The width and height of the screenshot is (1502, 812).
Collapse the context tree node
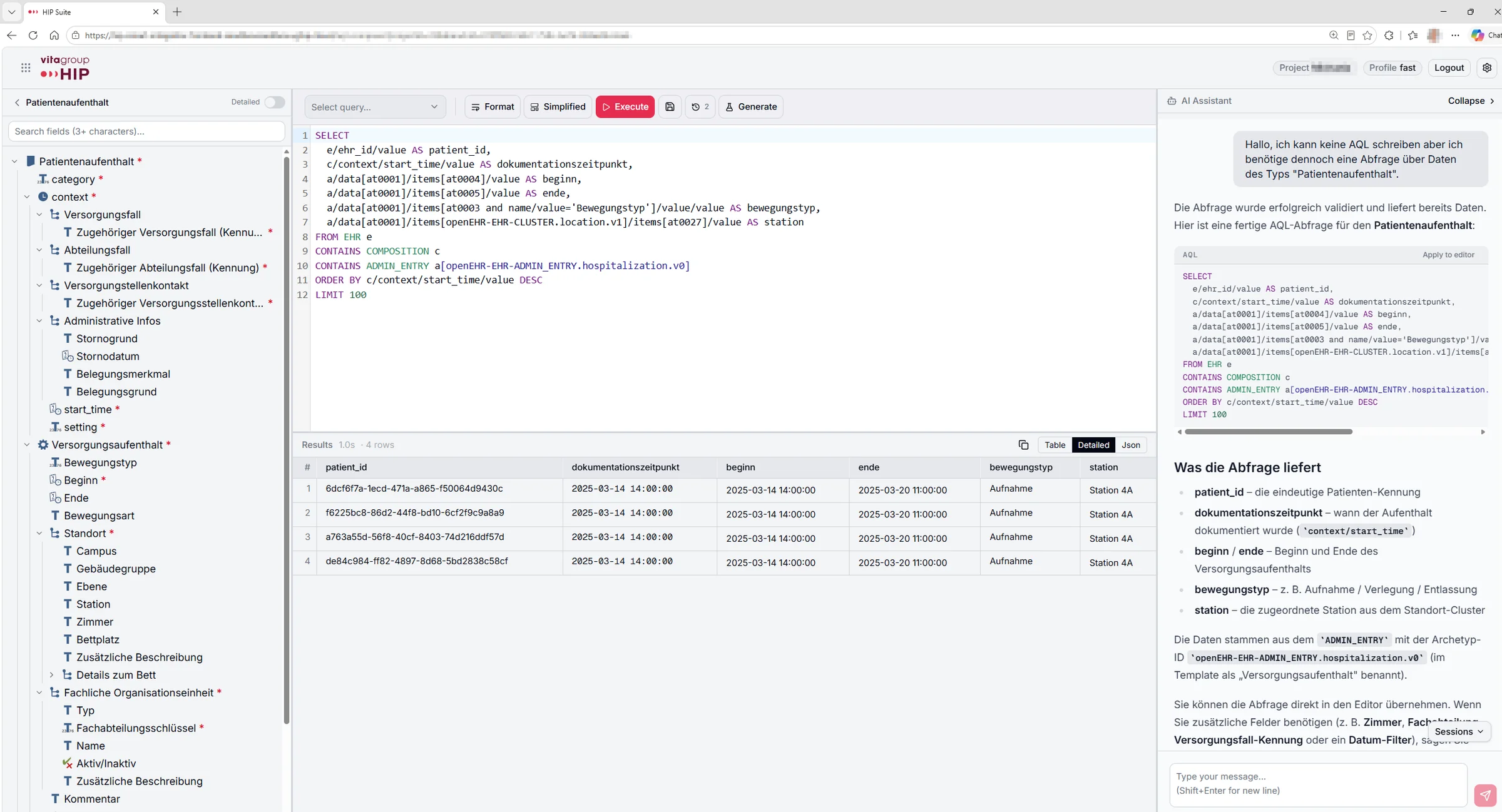[27, 197]
